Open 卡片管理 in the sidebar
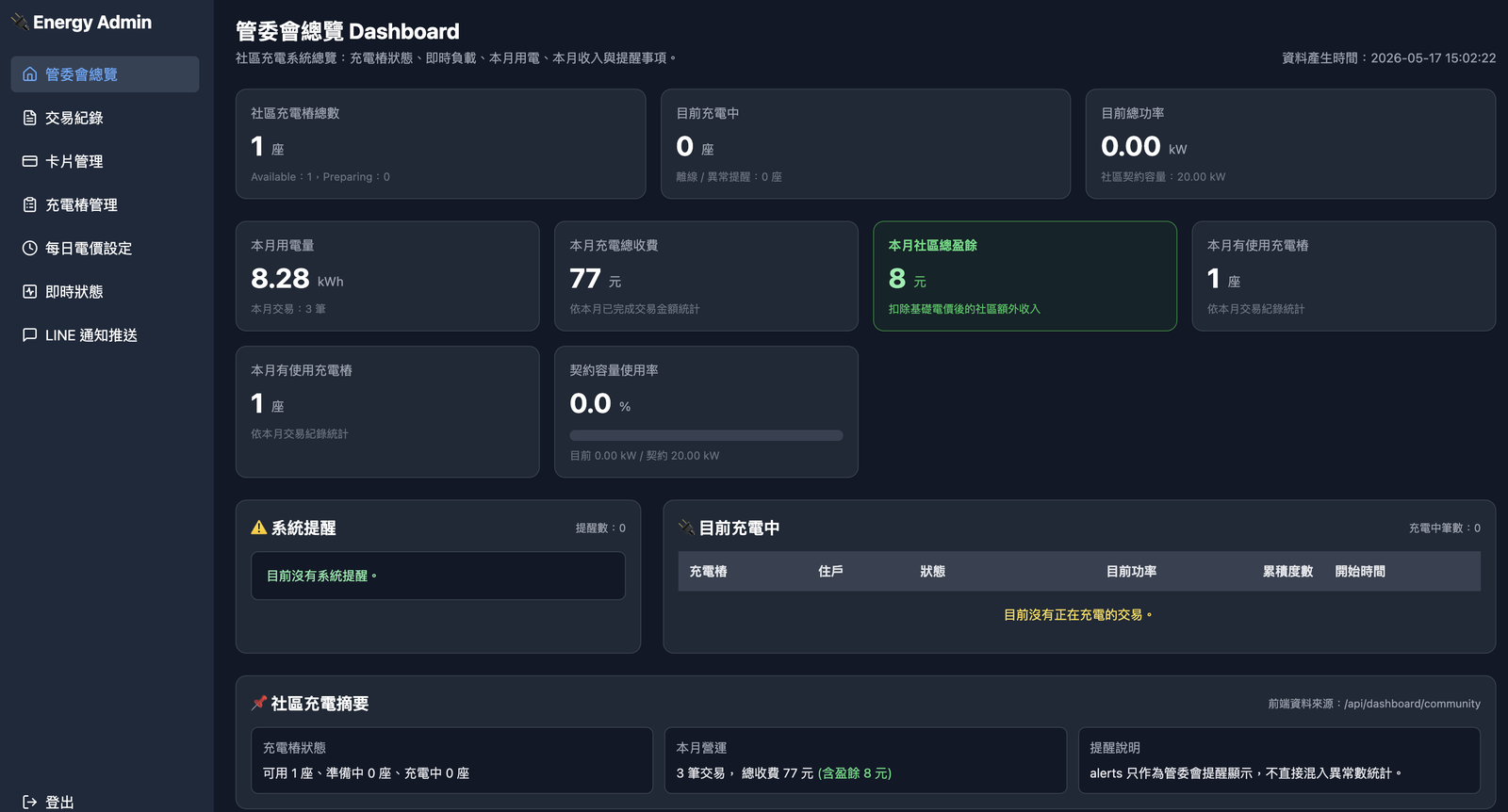Viewport: 1508px width, 812px height. point(105,161)
